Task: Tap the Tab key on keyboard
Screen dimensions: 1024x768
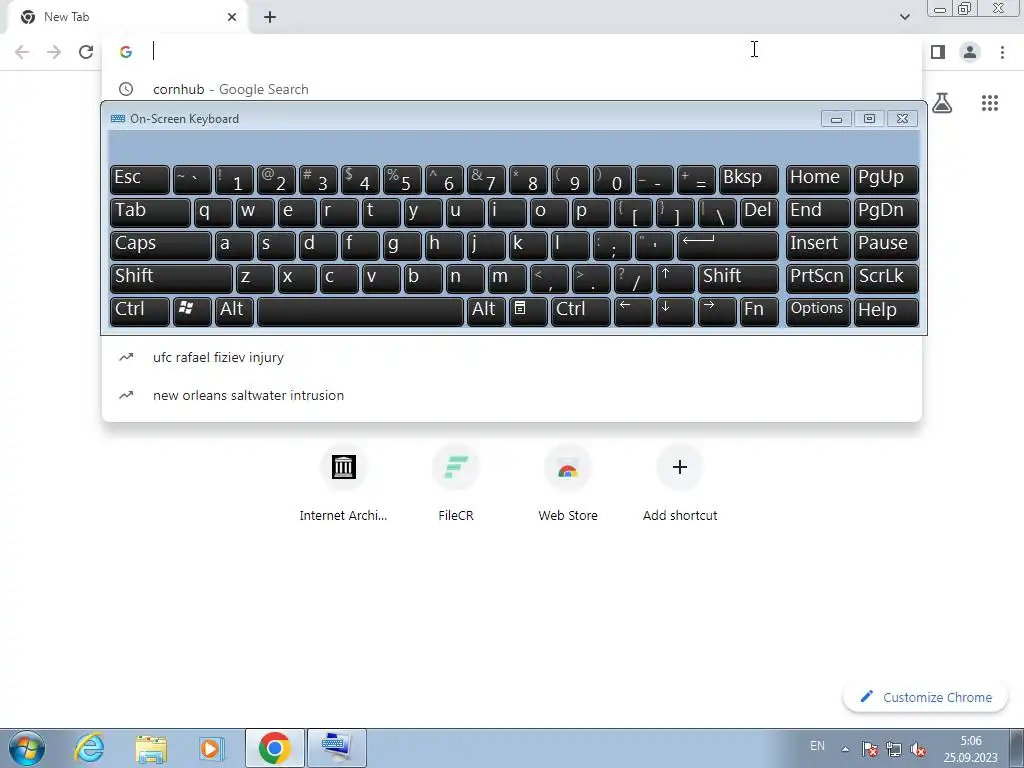Action: click(150, 212)
